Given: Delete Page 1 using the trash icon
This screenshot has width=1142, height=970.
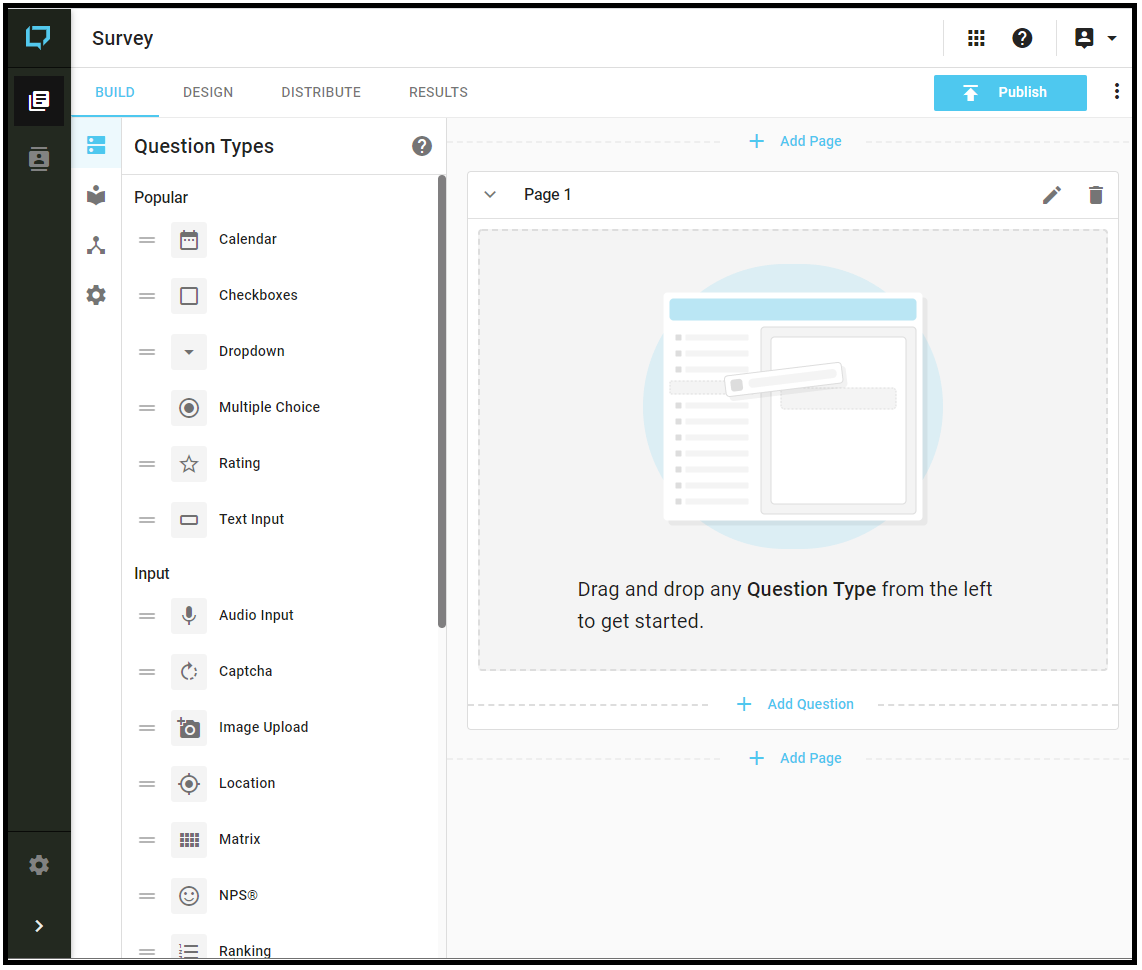Looking at the screenshot, I should pyautogui.click(x=1096, y=195).
